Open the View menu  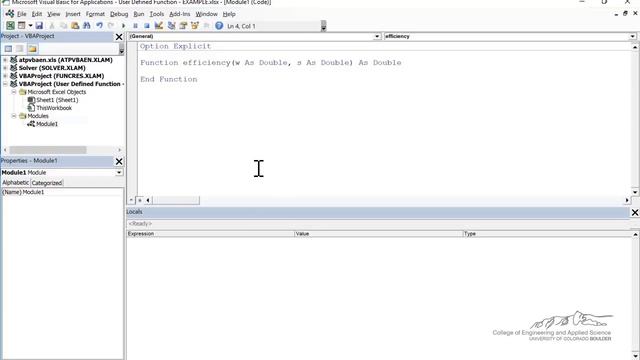[53, 14]
